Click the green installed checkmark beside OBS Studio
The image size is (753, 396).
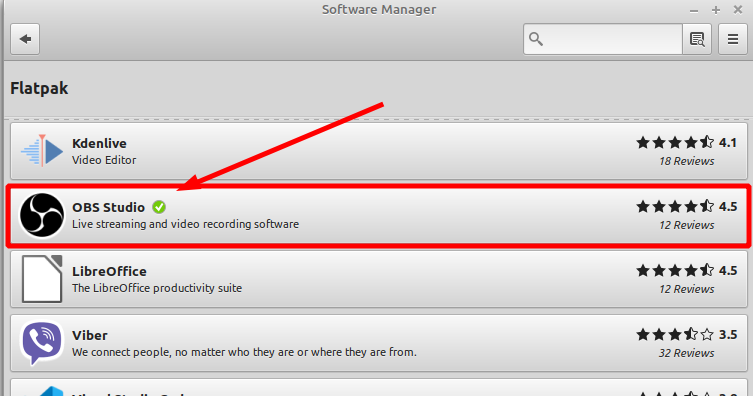(x=159, y=207)
